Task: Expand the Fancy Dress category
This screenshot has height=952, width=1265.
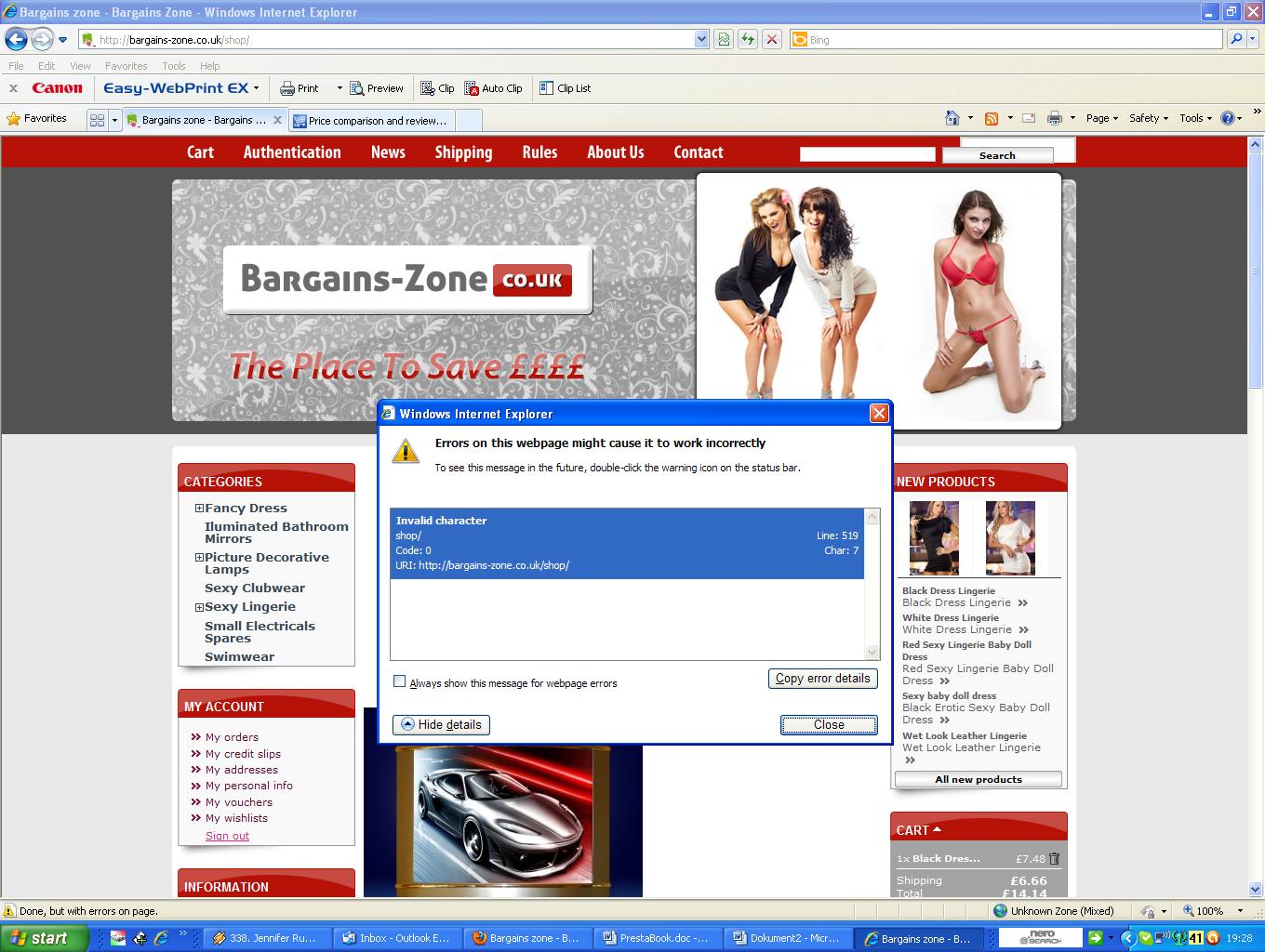Action: coord(199,509)
